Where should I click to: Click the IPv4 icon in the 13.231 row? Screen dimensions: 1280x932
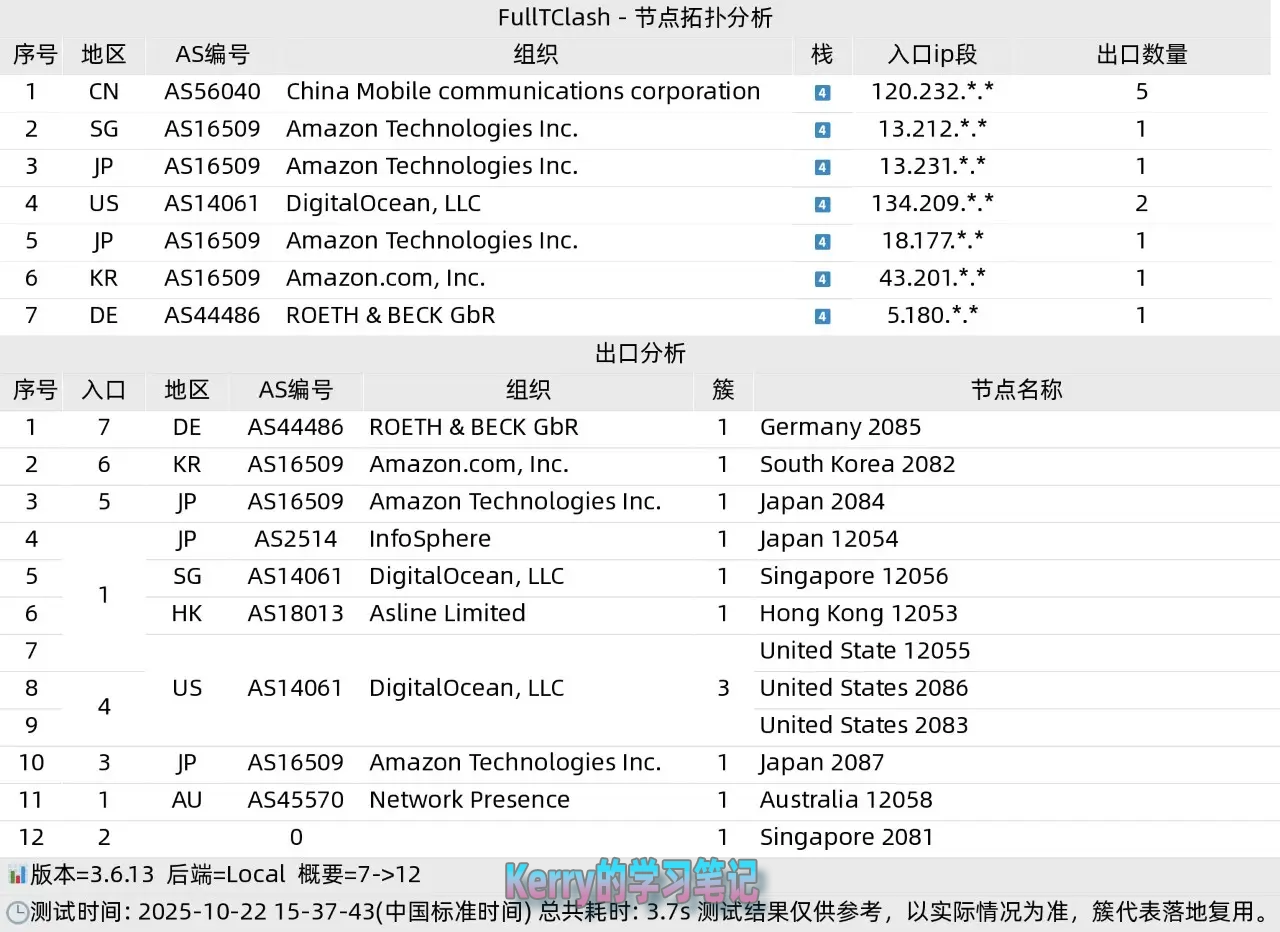pyautogui.click(x=822, y=167)
